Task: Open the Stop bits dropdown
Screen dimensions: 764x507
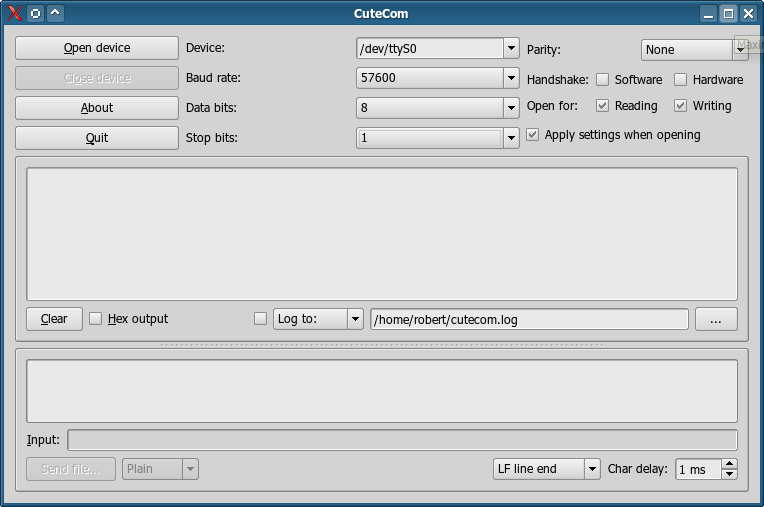Action: (511, 138)
